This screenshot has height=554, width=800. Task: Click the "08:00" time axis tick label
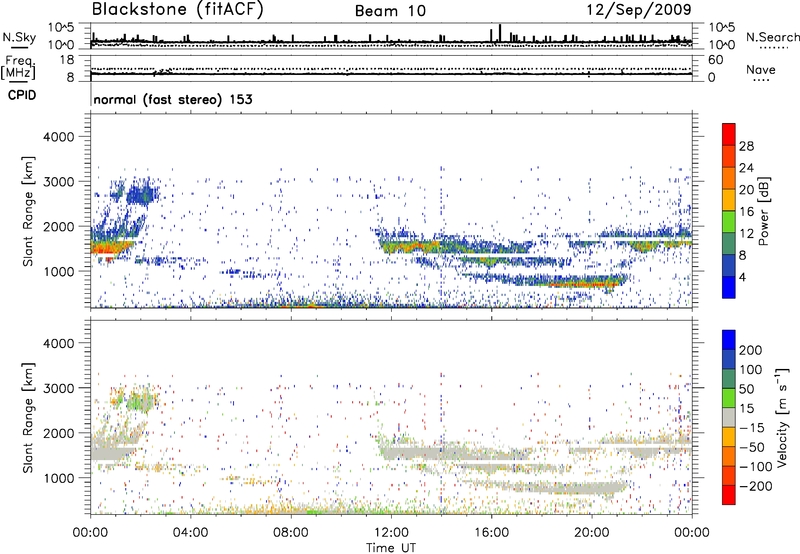pos(291,533)
